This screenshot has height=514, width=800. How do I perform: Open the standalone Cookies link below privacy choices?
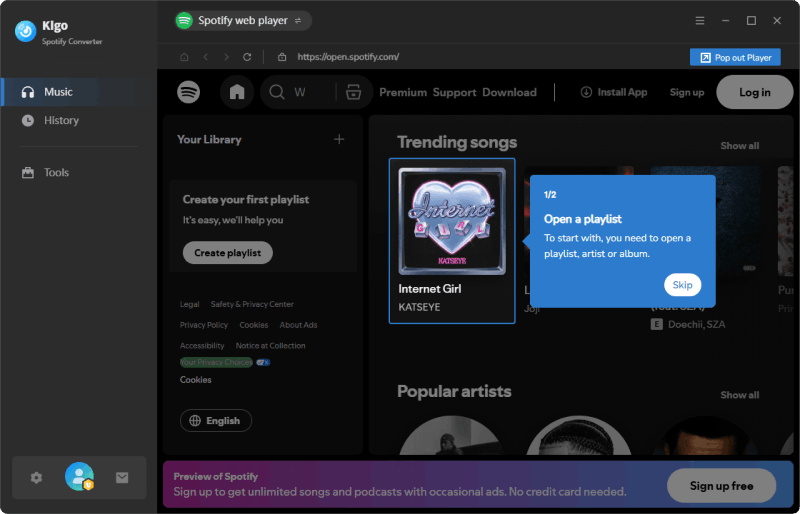pos(195,380)
